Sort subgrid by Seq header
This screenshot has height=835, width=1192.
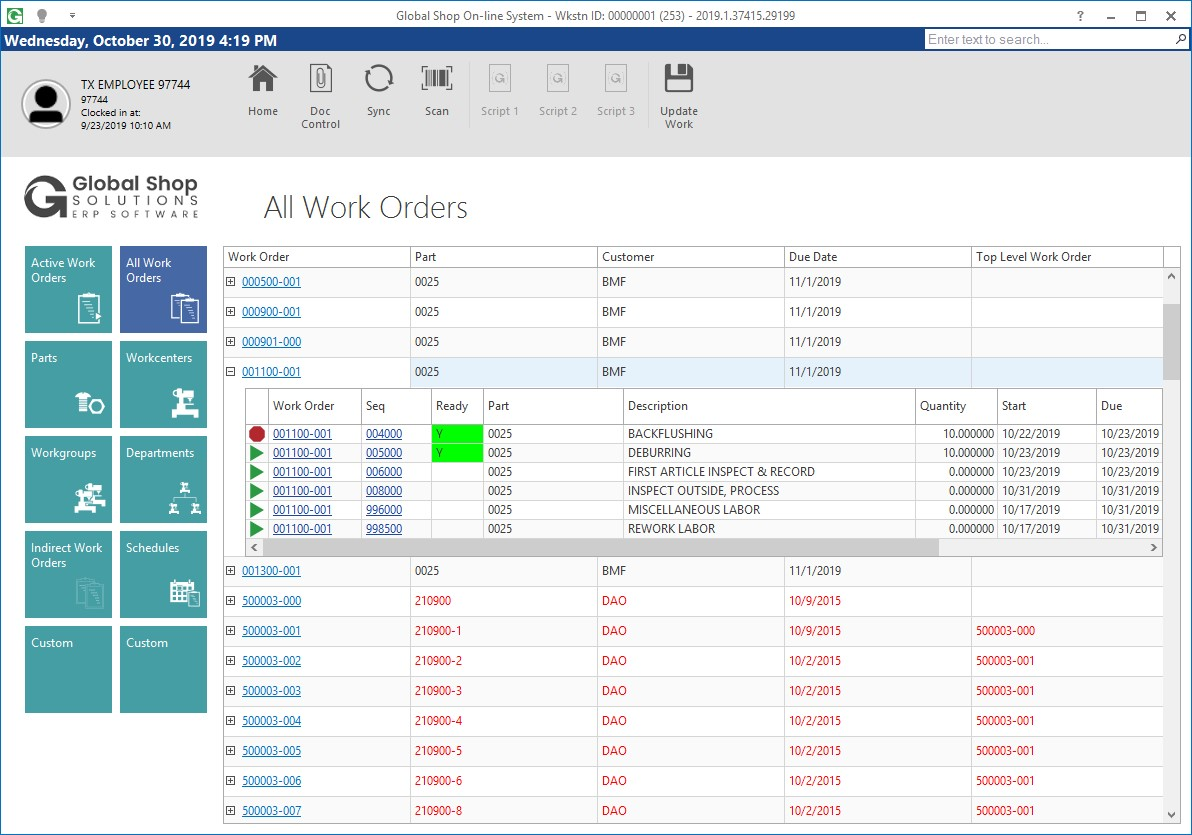396,406
